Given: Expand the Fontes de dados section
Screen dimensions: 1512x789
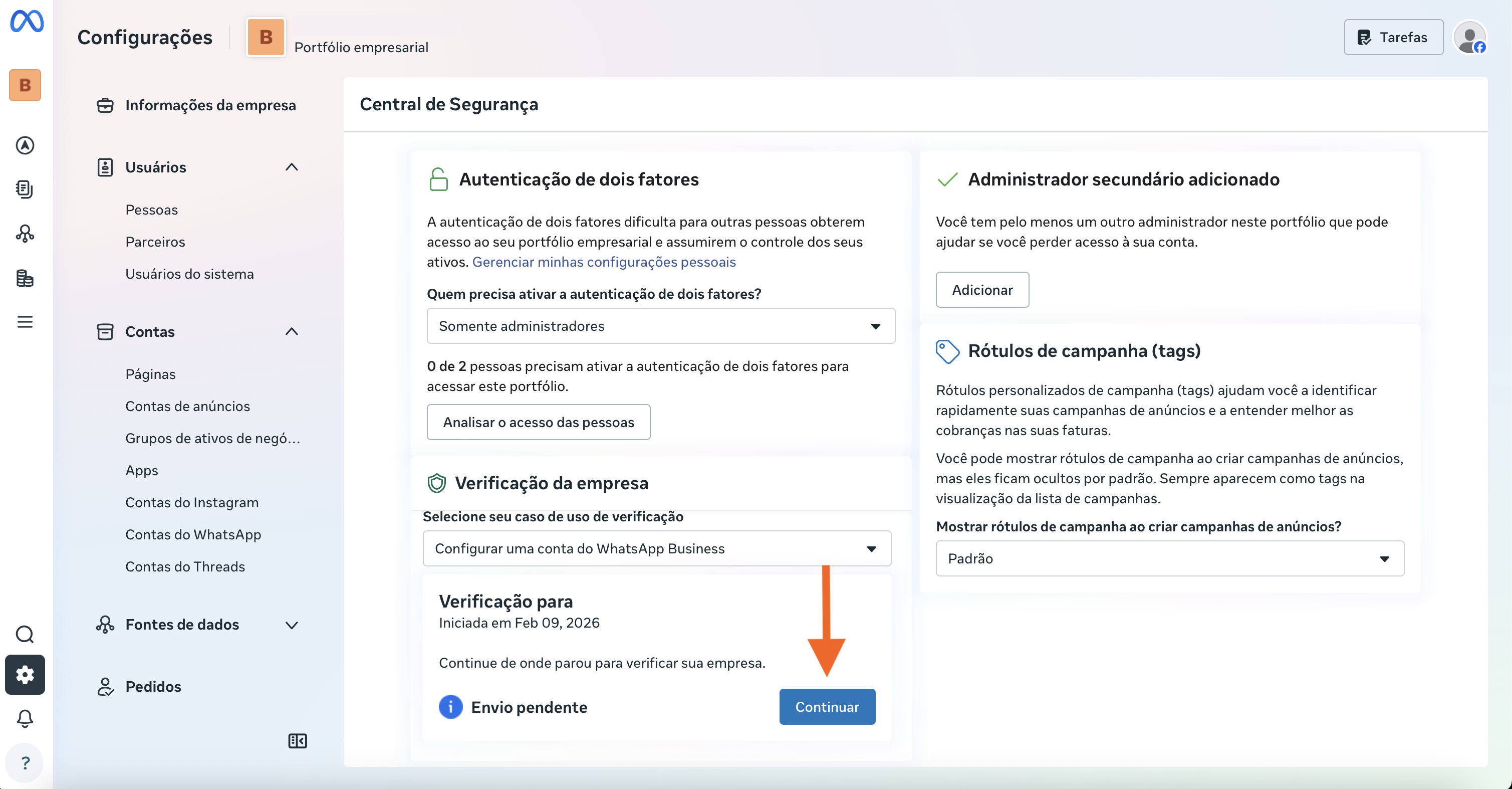Looking at the screenshot, I should [x=292, y=625].
